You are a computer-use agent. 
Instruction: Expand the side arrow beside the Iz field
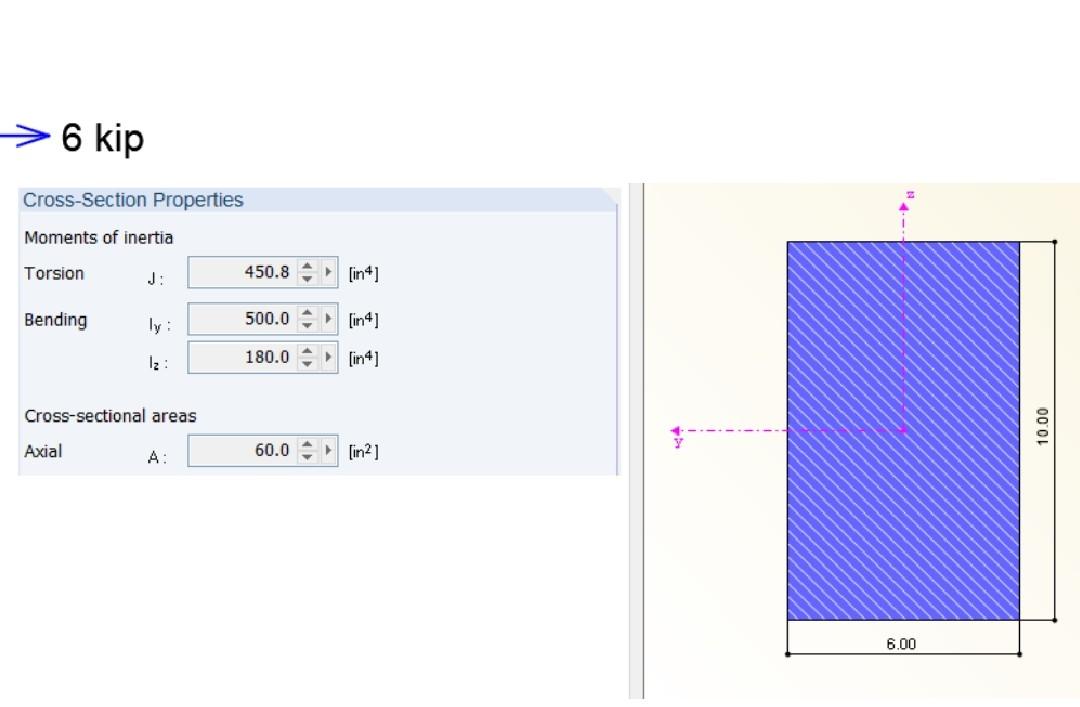[327, 357]
